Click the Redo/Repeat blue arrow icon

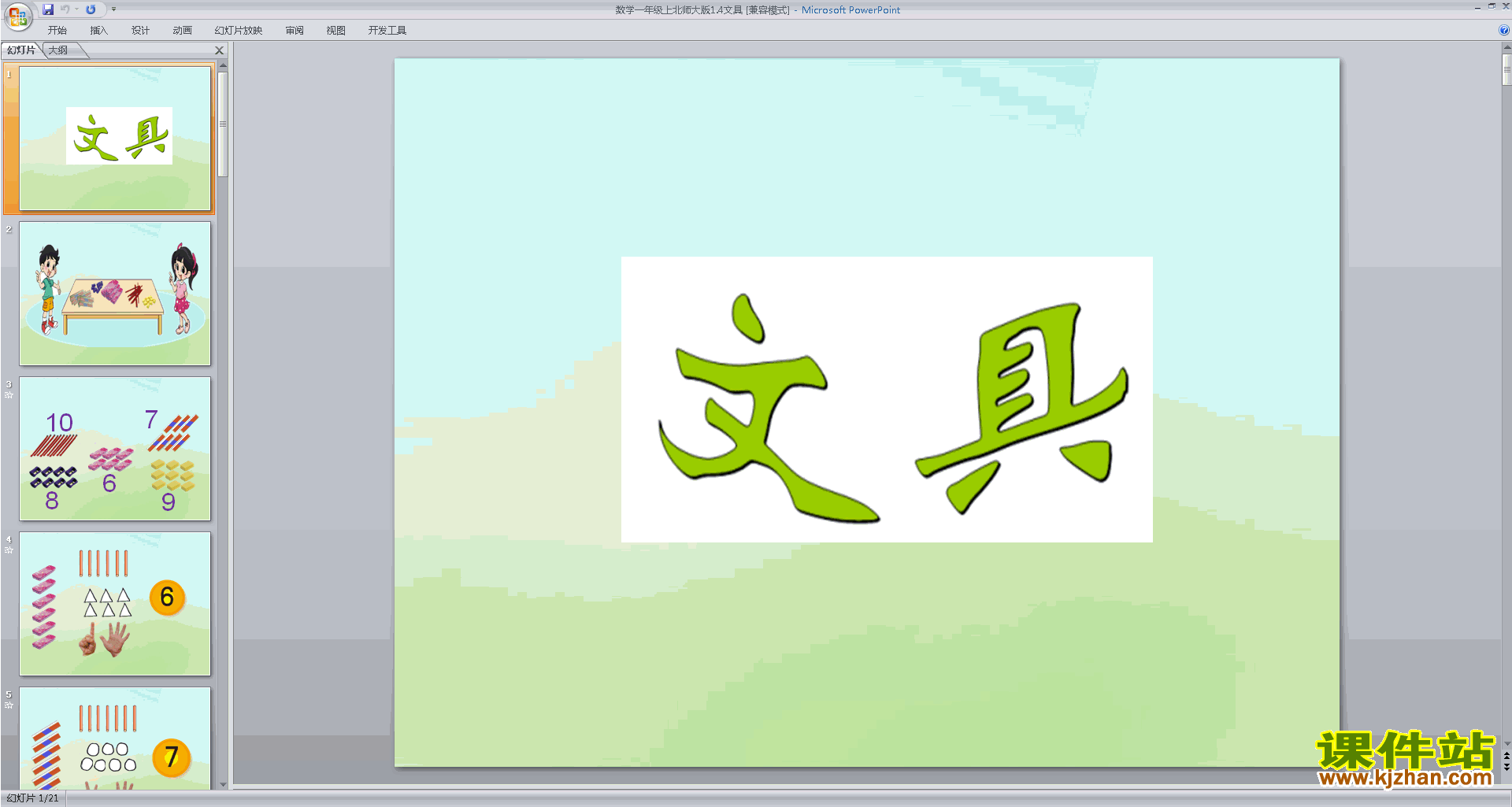[91, 9]
